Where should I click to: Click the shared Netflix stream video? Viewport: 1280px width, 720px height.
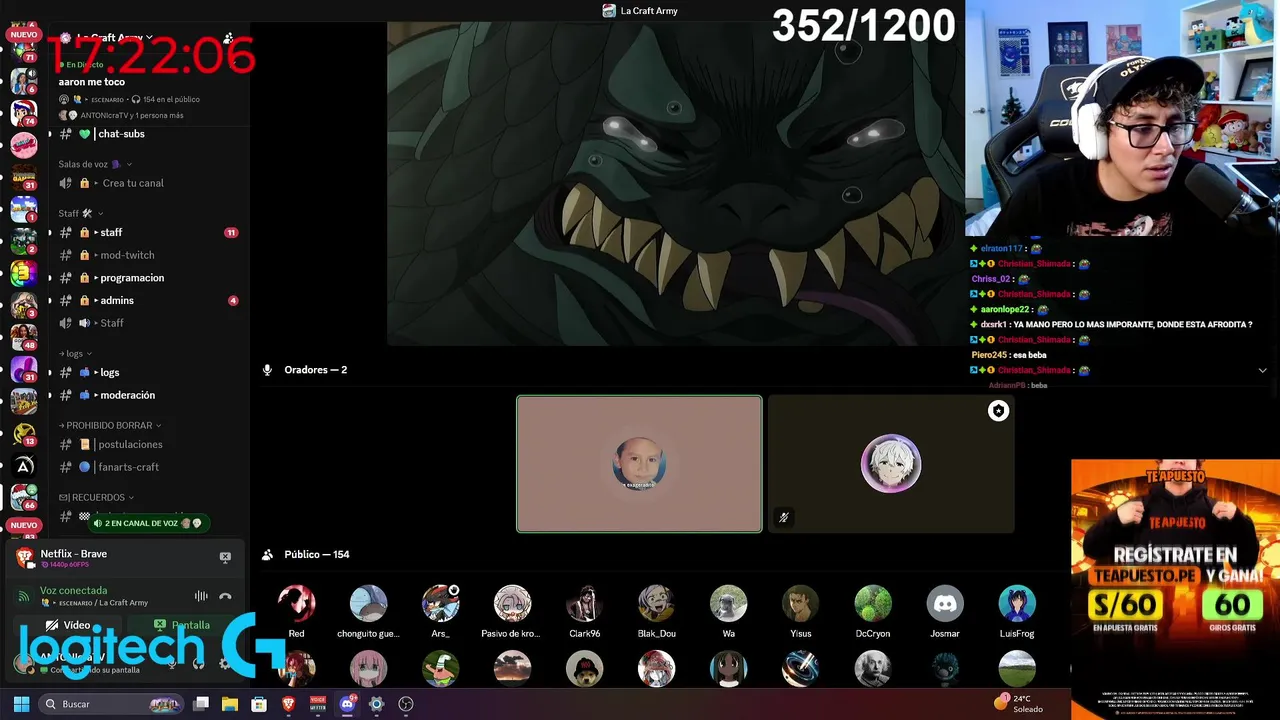676,184
